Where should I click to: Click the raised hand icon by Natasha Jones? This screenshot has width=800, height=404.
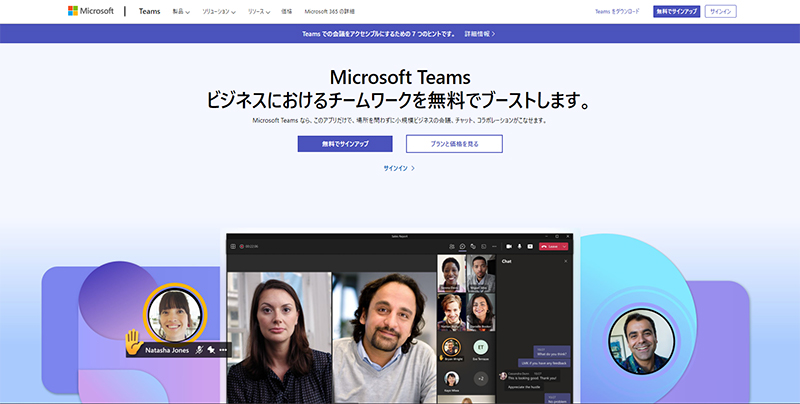134,342
